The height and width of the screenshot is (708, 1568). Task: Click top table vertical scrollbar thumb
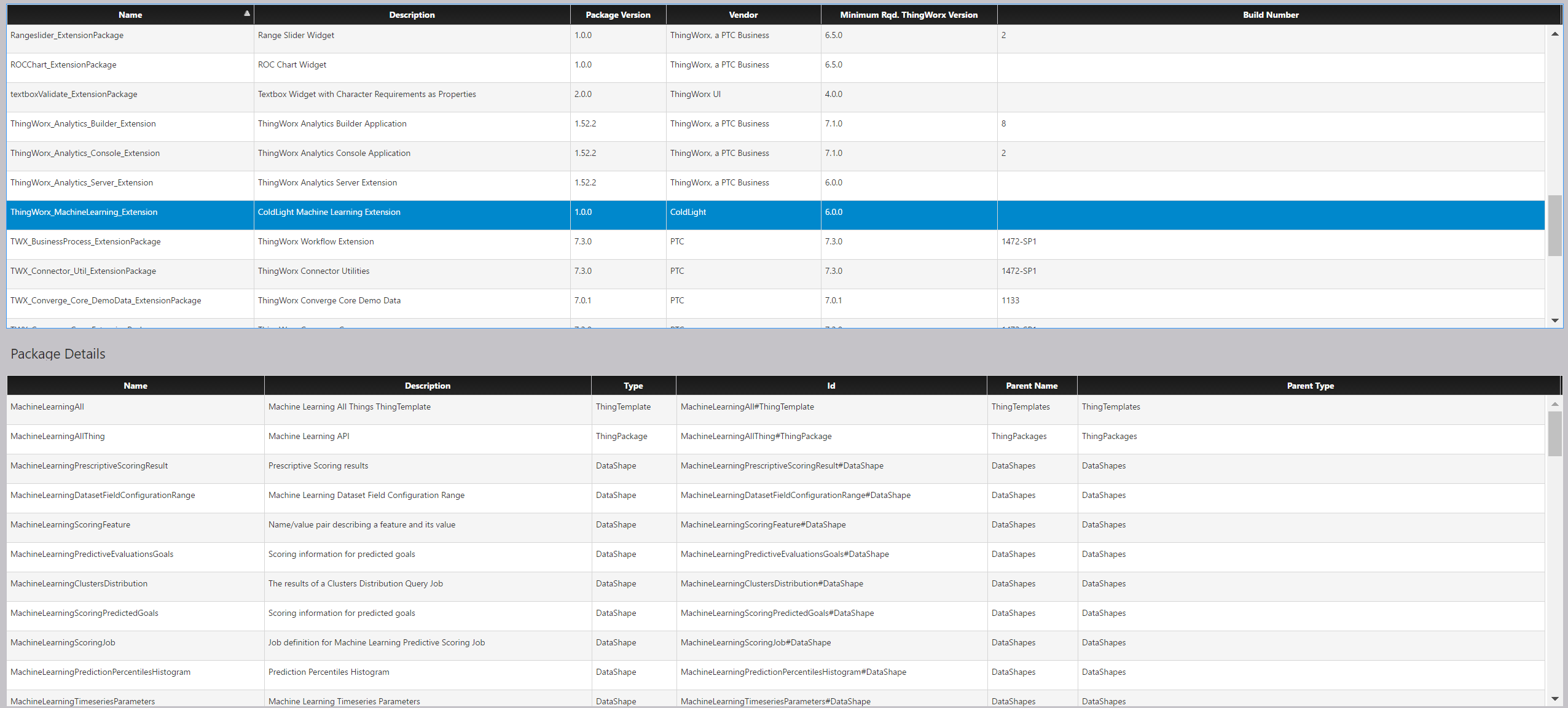click(x=1554, y=225)
